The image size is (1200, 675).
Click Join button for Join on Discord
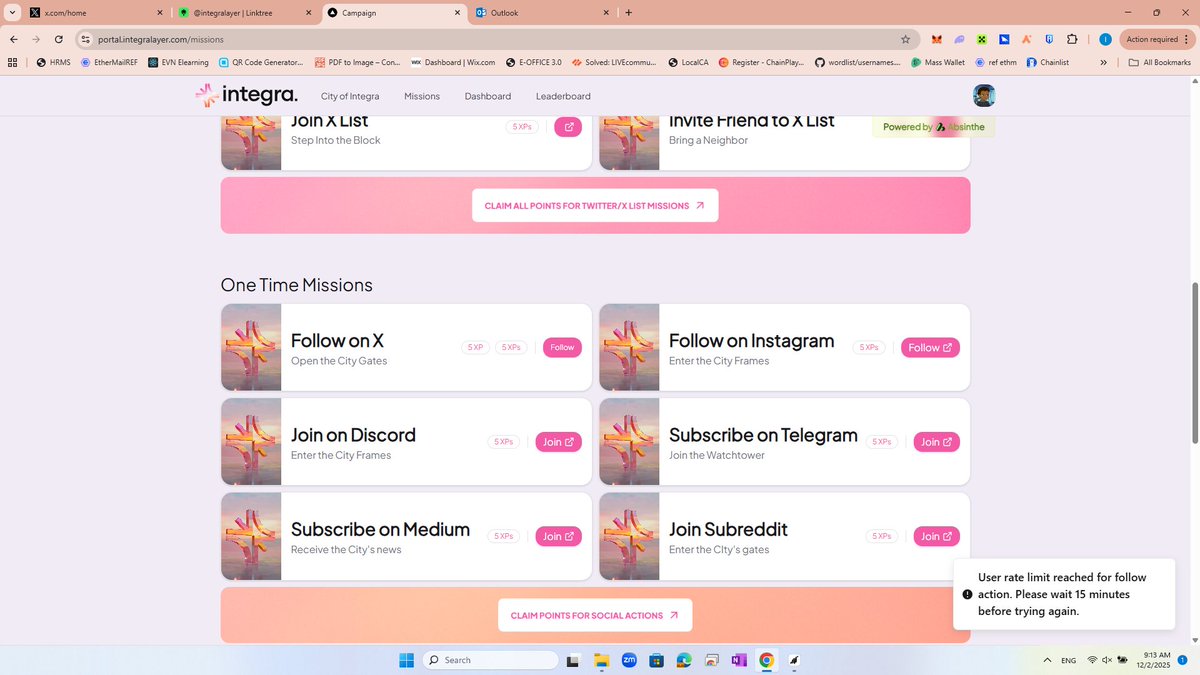(558, 442)
